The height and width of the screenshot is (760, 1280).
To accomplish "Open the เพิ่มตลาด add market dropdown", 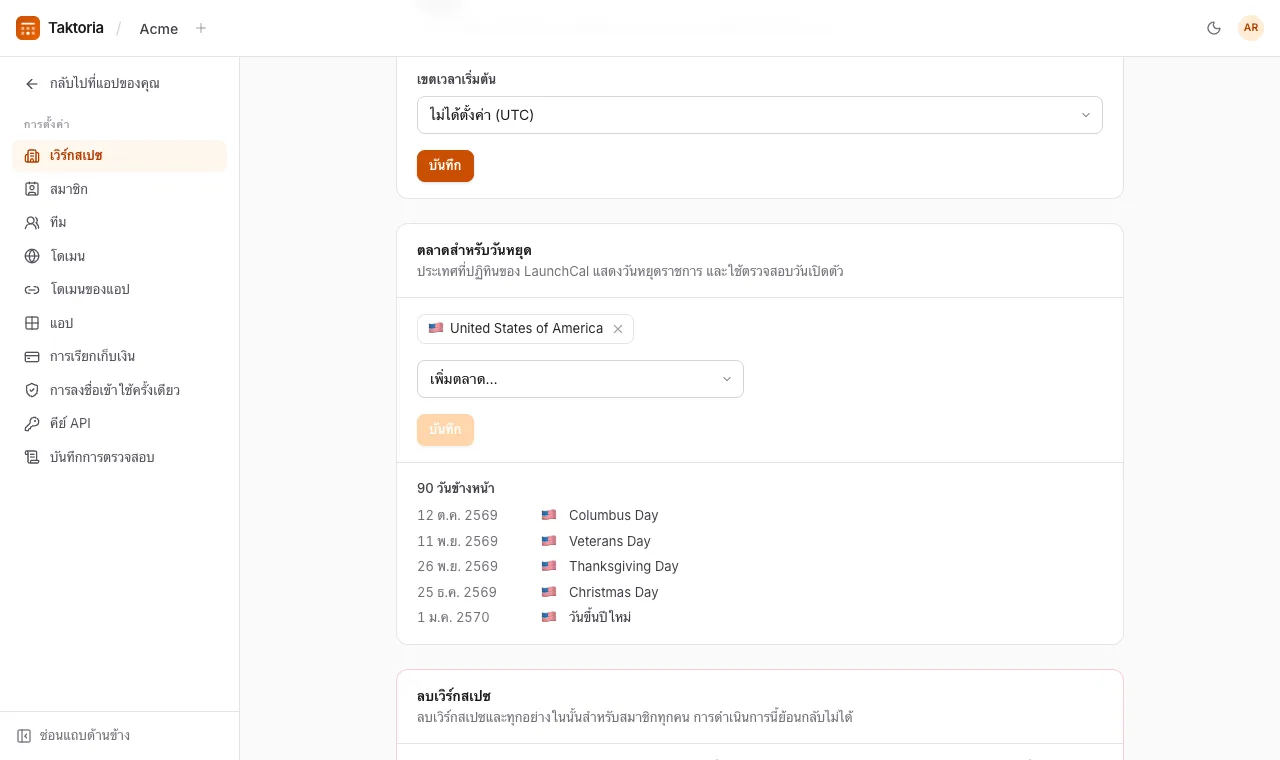I will coord(580,379).
